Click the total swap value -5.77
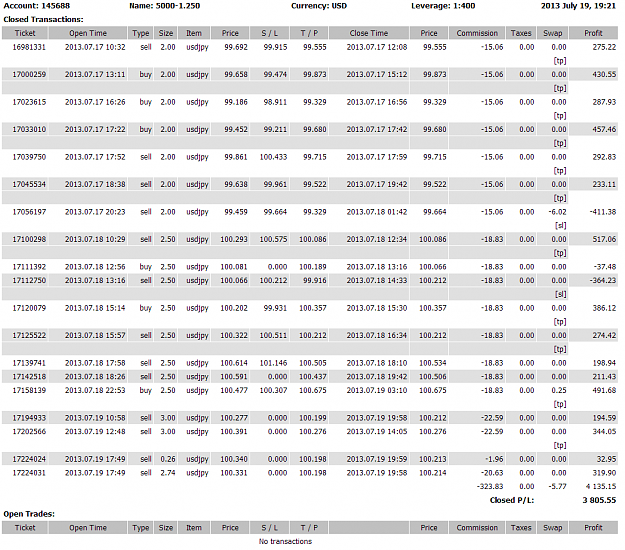This screenshot has width=625, height=550. click(557, 487)
